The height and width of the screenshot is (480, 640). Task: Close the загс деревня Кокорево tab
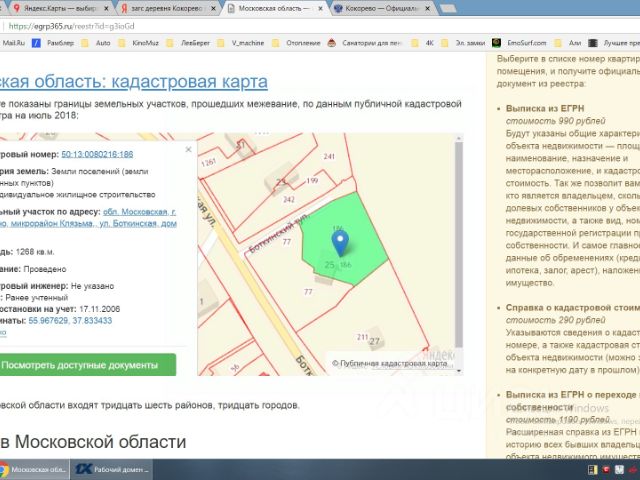(x=213, y=9)
